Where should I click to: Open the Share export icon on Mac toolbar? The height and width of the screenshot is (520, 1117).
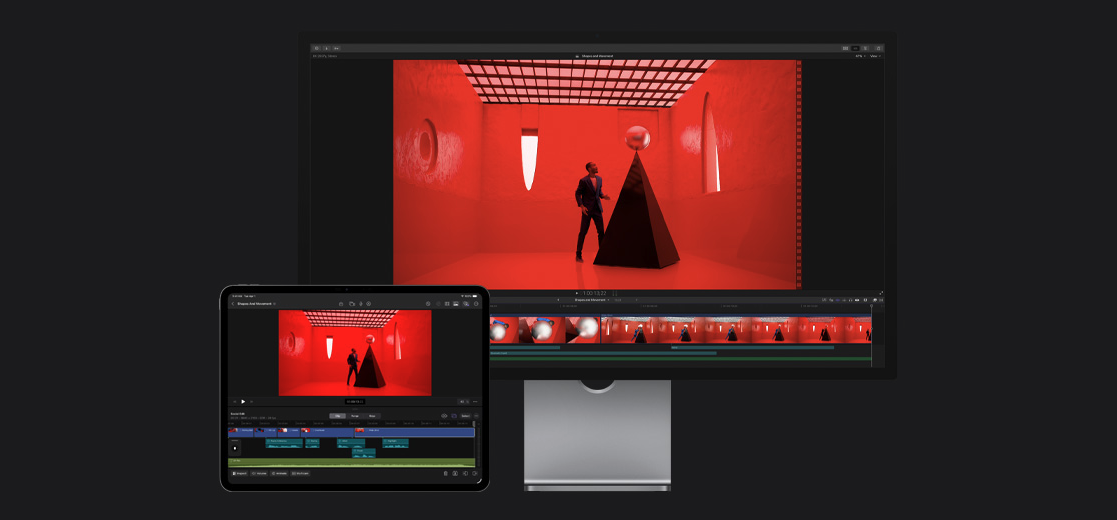(879, 47)
